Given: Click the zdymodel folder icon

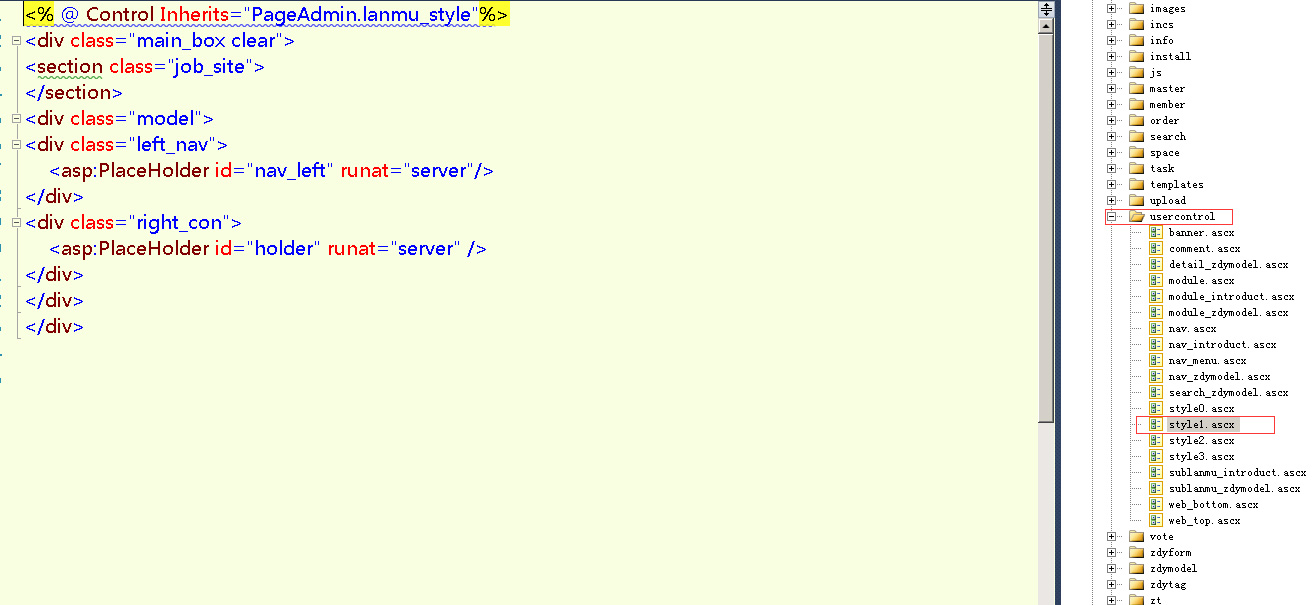Looking at the screenshot, I should (1136, 569).
